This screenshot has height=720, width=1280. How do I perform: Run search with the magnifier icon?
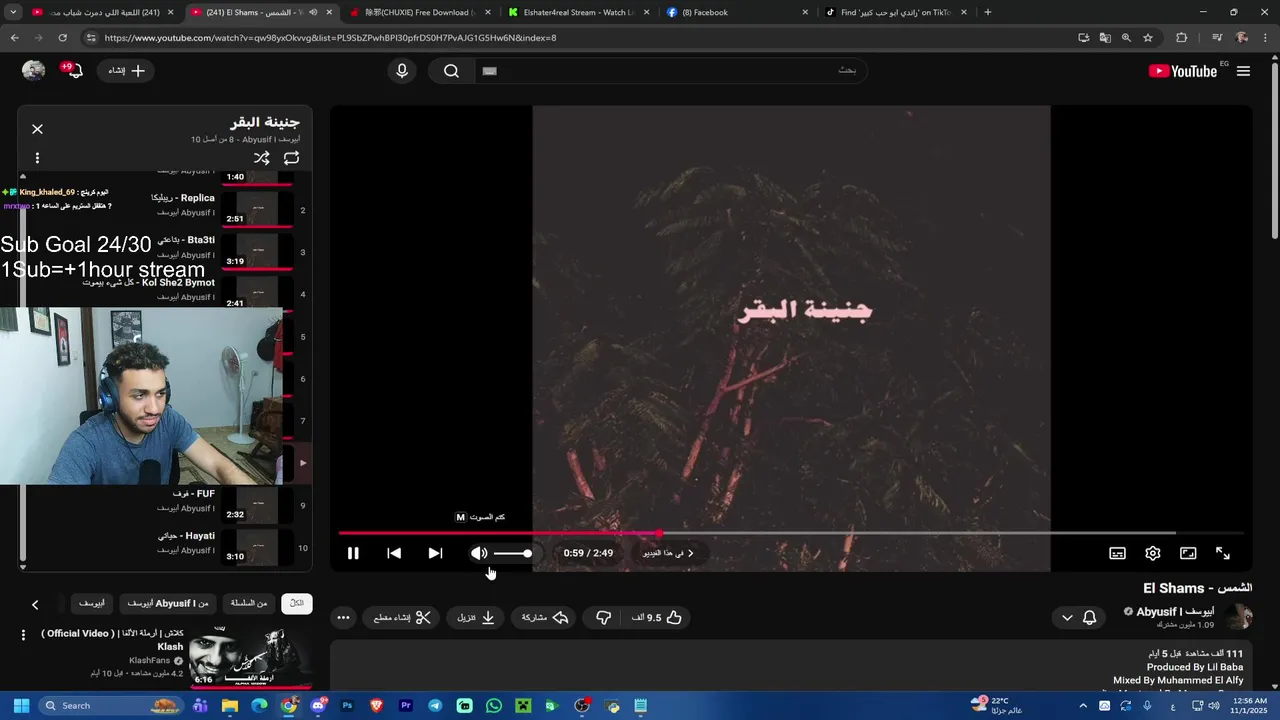point(451,71)
